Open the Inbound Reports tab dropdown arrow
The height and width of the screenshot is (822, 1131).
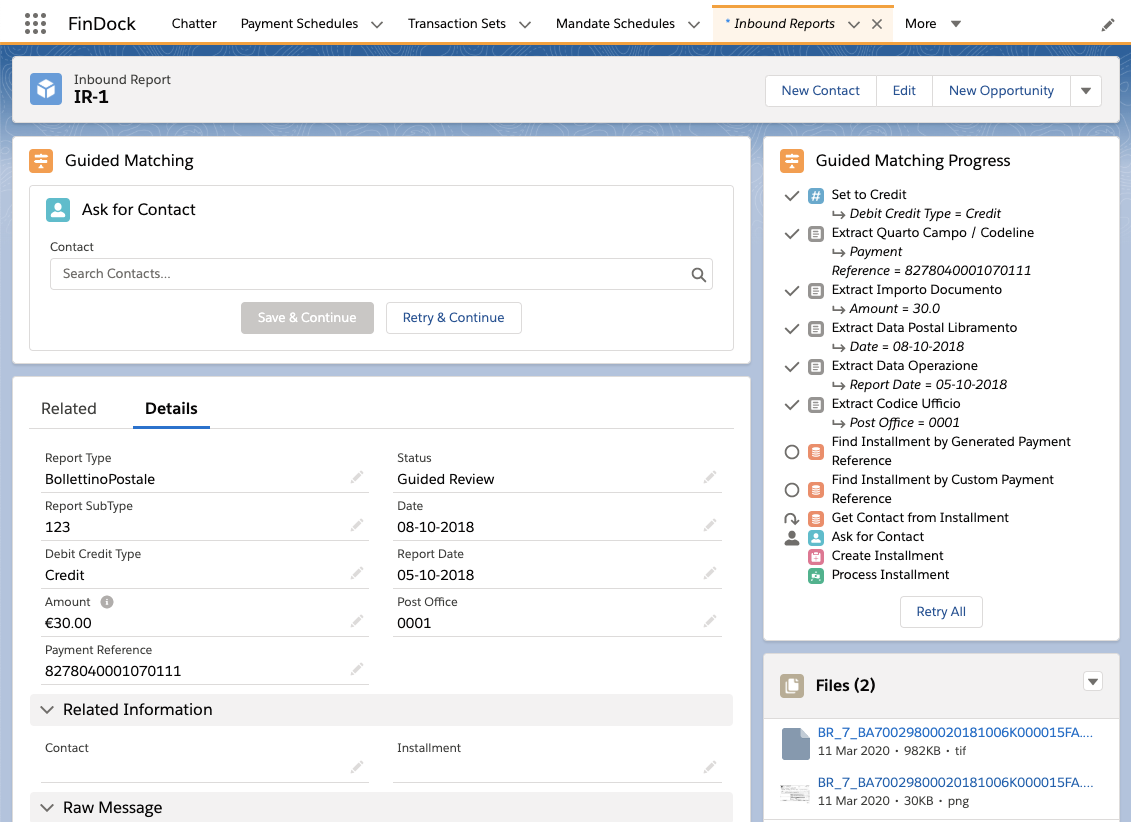(x=857, y=22)
